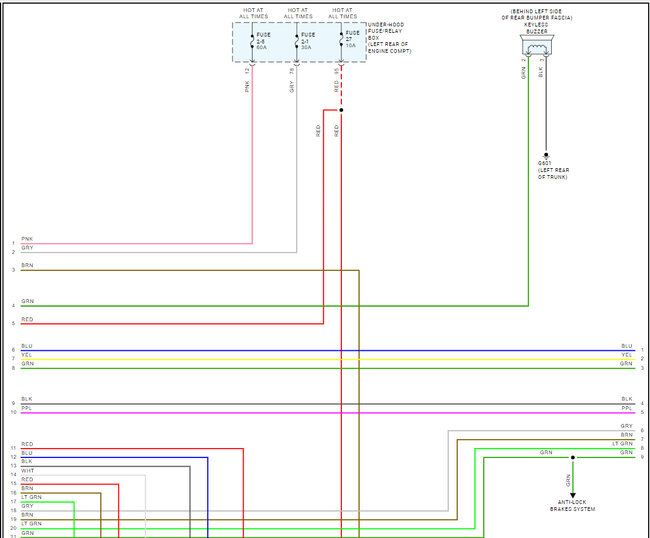Click connector terminal below Fuse 2-8
Screen dimensions: 650x538
(x=252, y=63)
